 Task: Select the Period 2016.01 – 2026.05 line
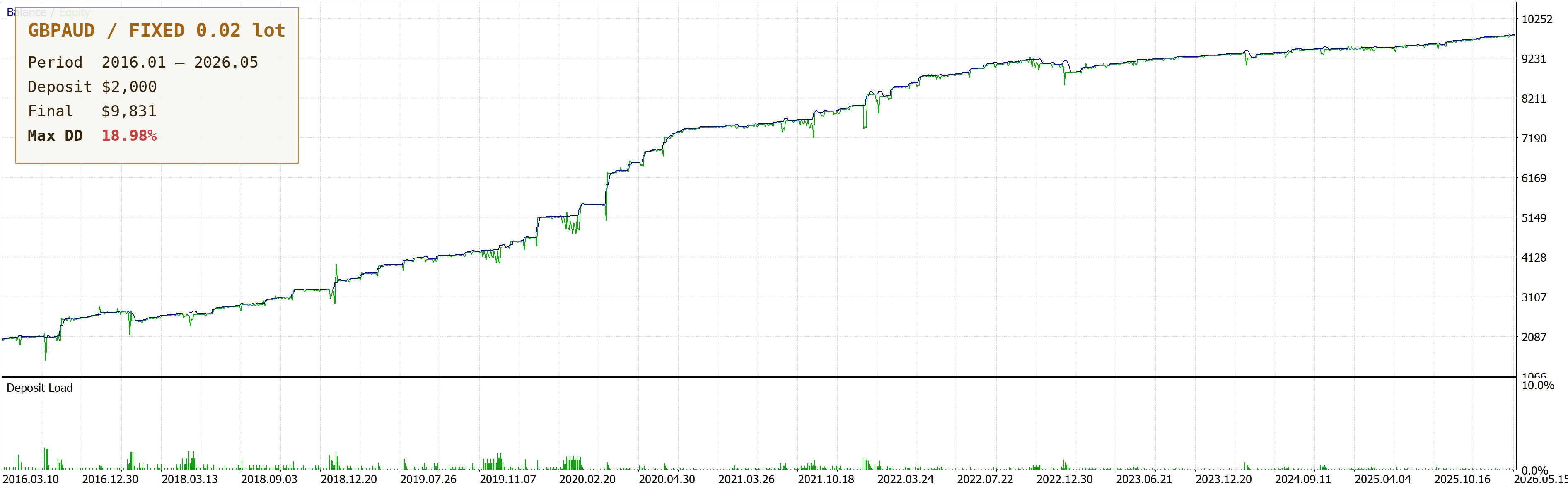click(143, 62)
